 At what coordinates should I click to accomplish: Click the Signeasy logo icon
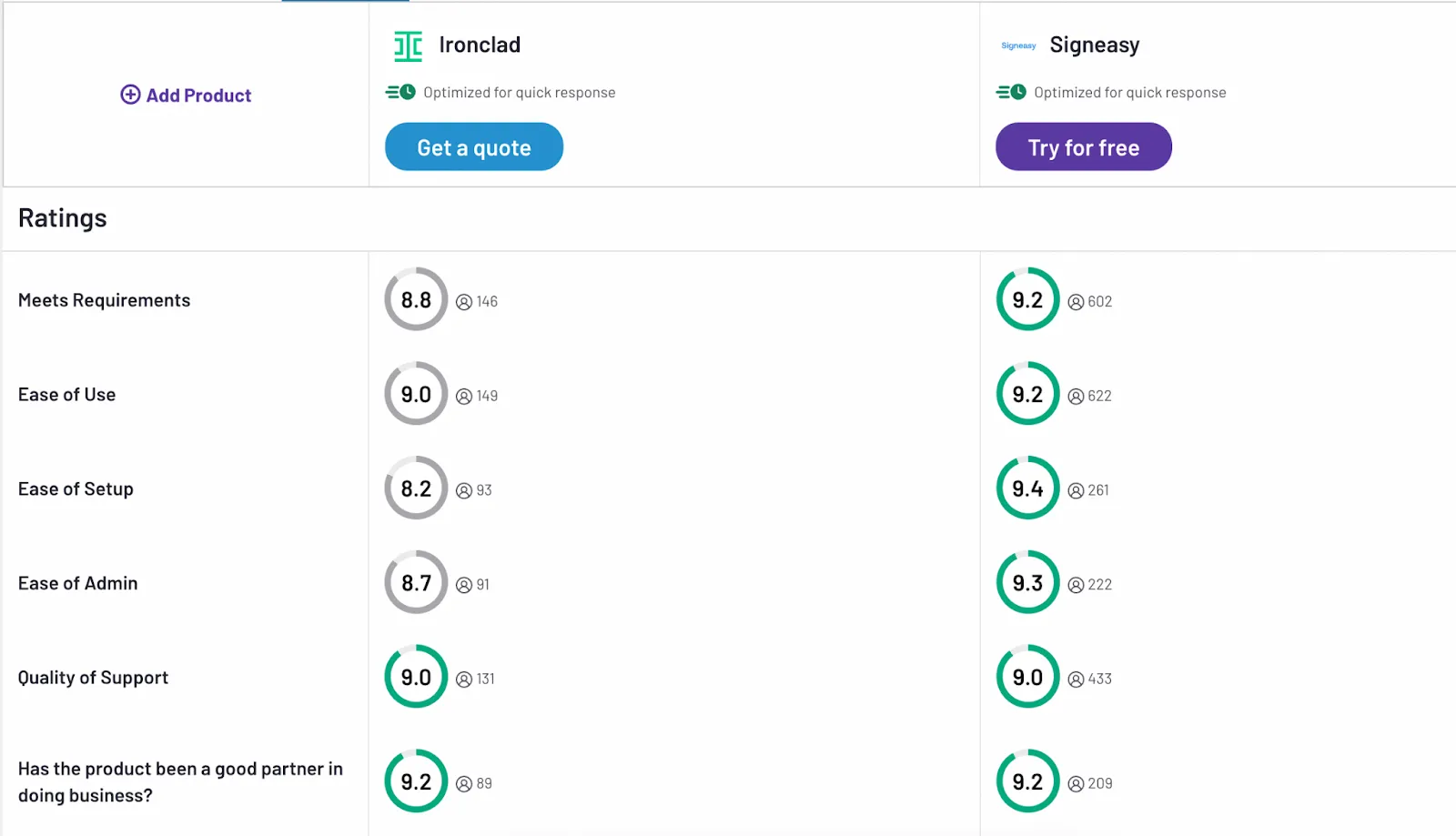(1018, 45)
